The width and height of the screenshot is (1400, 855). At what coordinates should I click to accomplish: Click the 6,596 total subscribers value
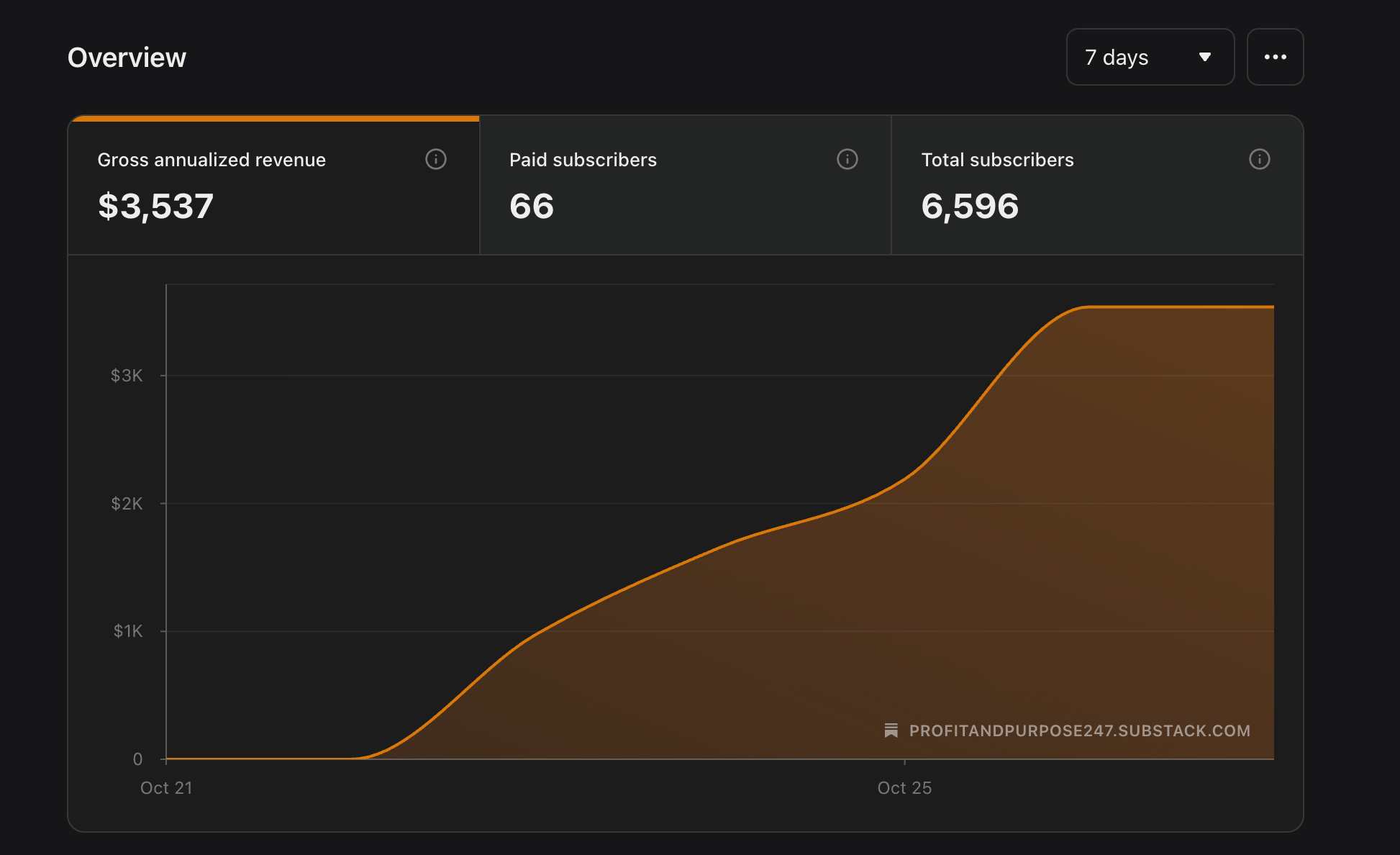(x=970, y=207)
